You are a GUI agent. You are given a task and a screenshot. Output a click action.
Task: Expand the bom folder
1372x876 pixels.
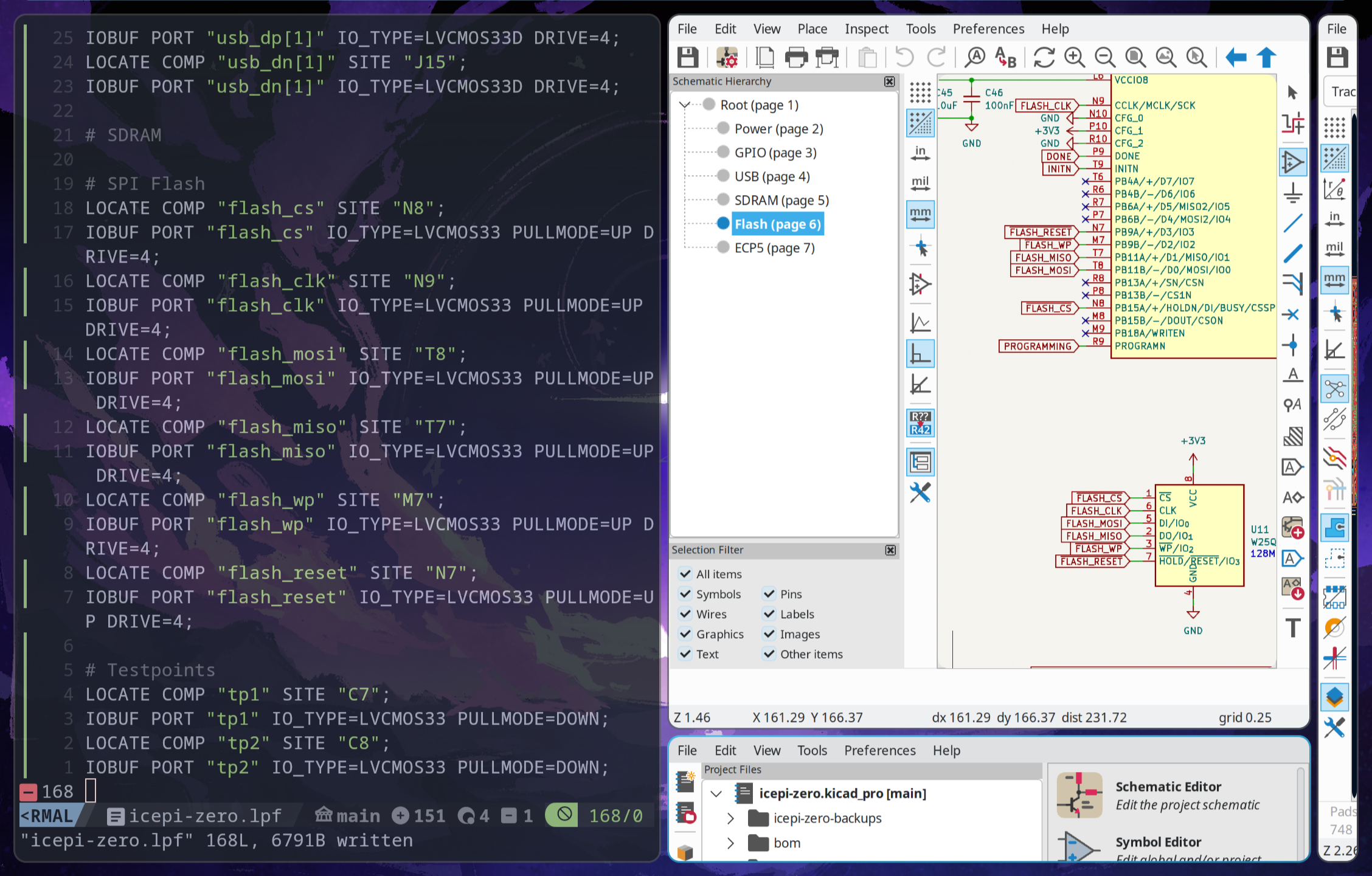click(x=730, y=843)
